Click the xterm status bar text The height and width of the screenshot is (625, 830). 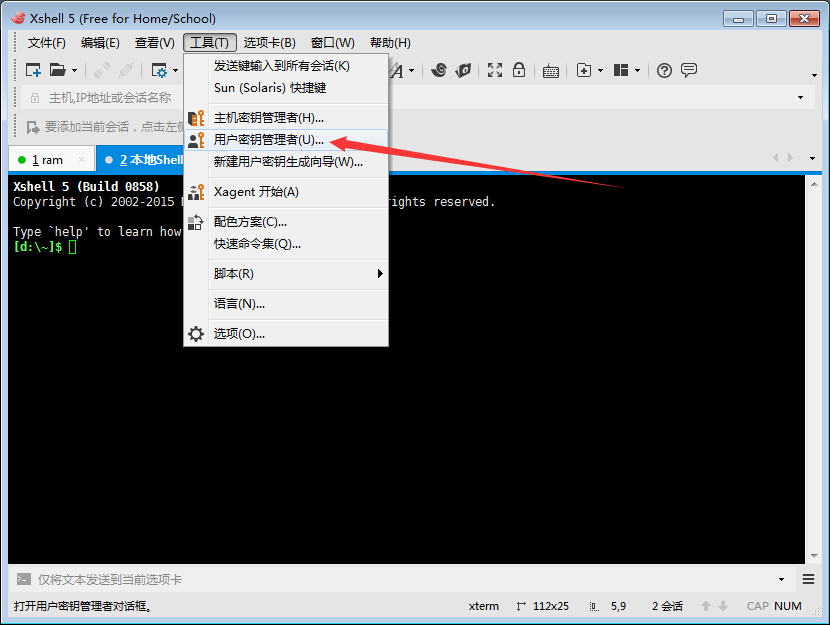coord(483,606)
